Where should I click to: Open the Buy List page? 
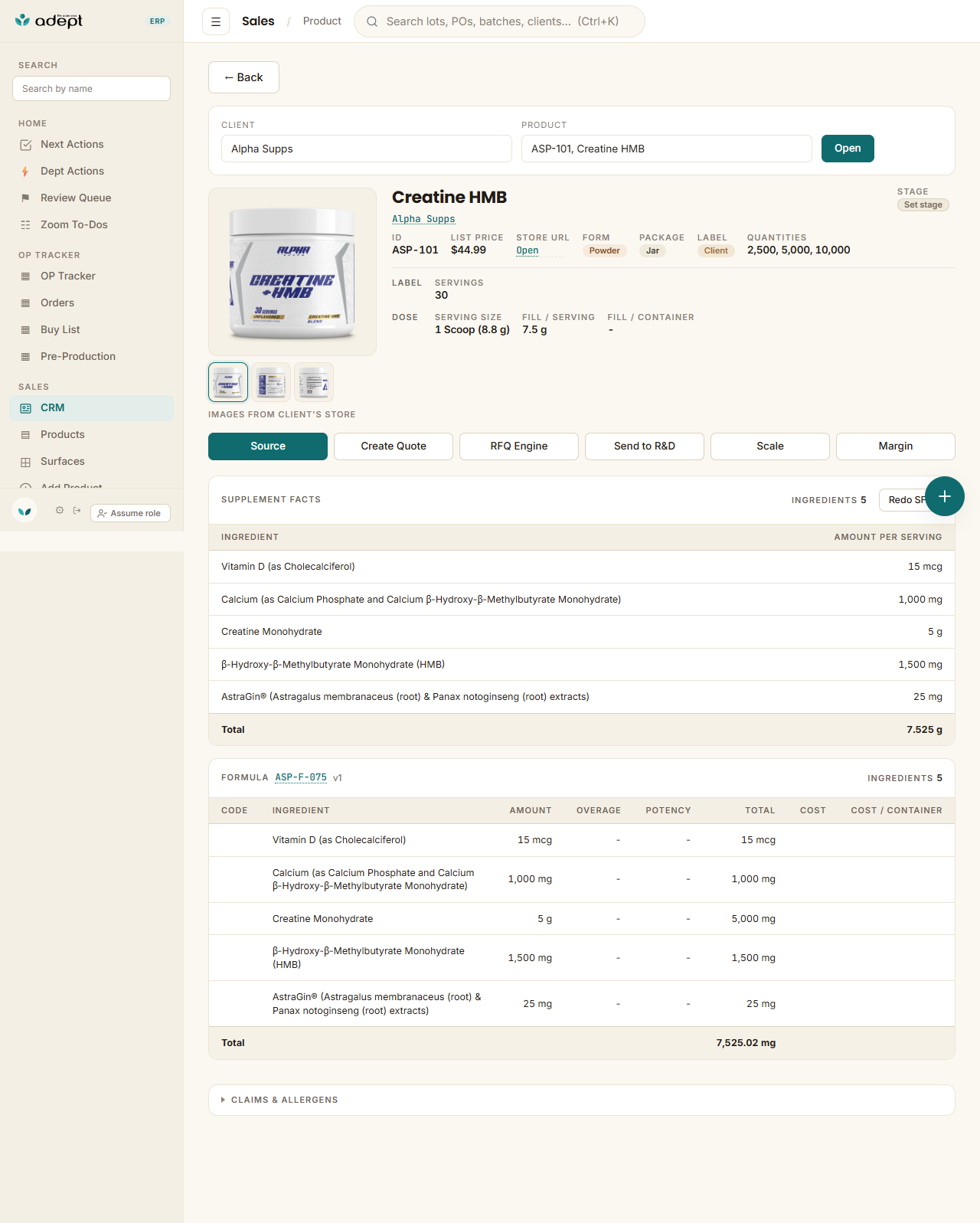pos(92,330)
